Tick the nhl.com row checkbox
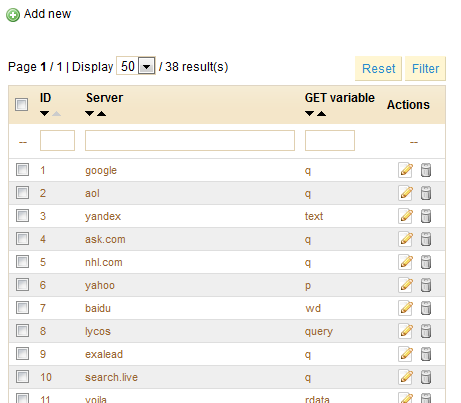This screenshot has width=461, height=403. click(x=22, y=261)
